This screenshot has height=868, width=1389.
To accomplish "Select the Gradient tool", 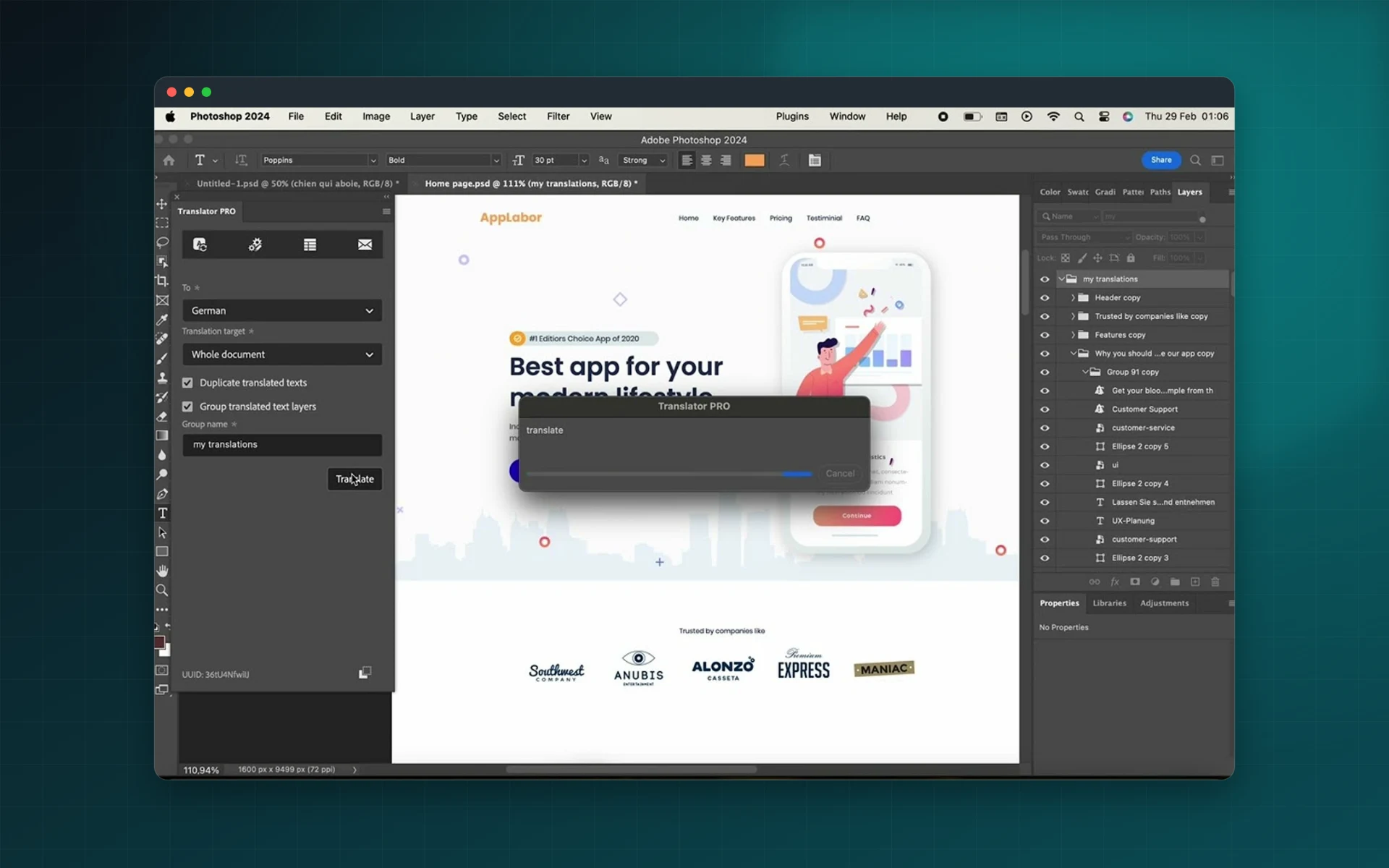I will click(x=162, y=435).
